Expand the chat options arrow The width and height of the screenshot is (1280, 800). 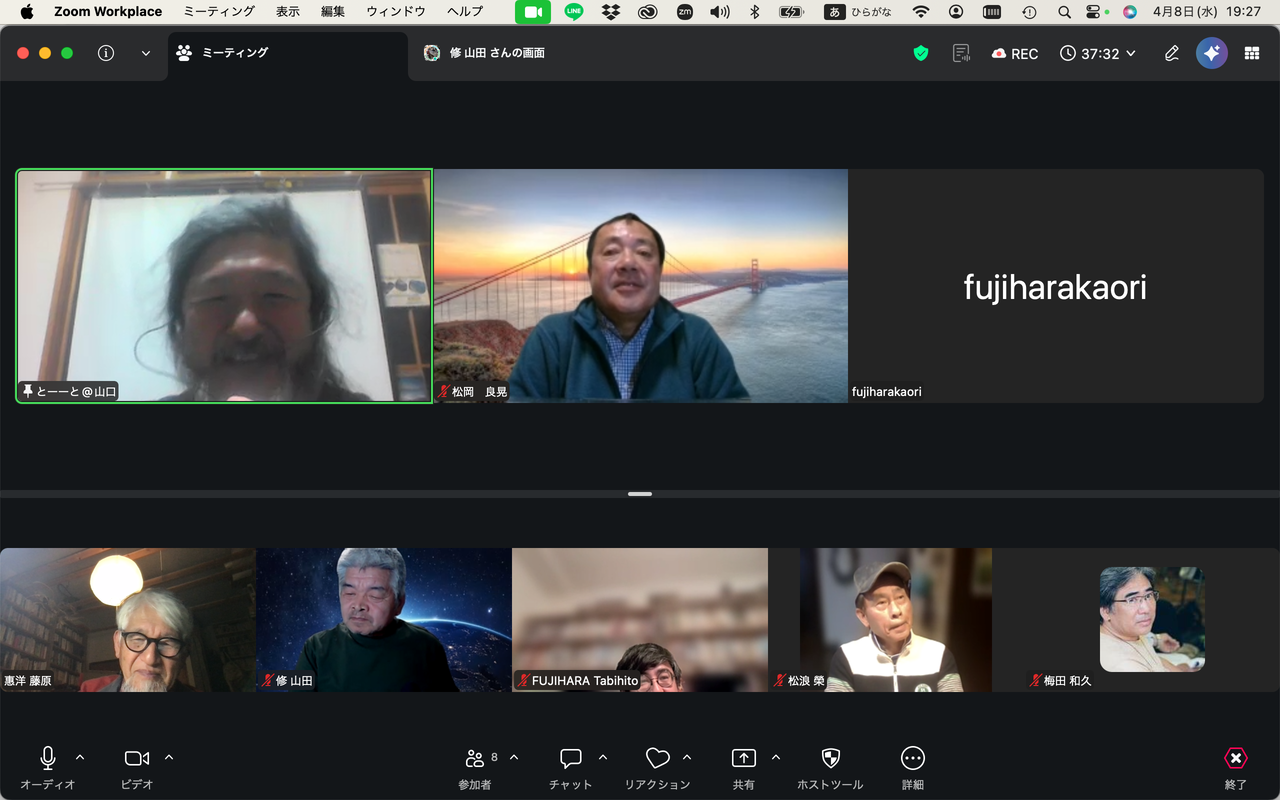[x=603, y=758]
